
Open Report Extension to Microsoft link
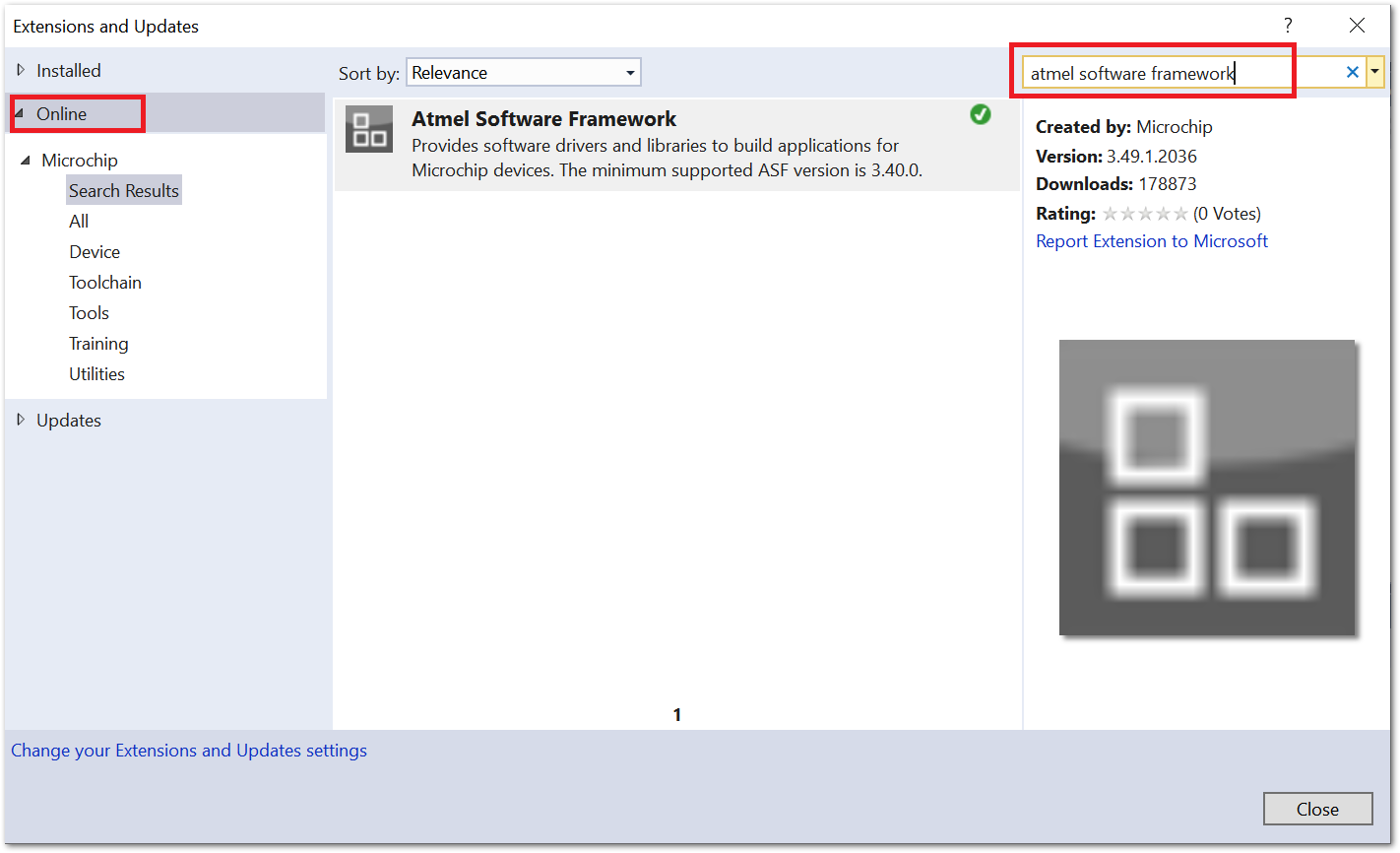[x=1152, y=241]
